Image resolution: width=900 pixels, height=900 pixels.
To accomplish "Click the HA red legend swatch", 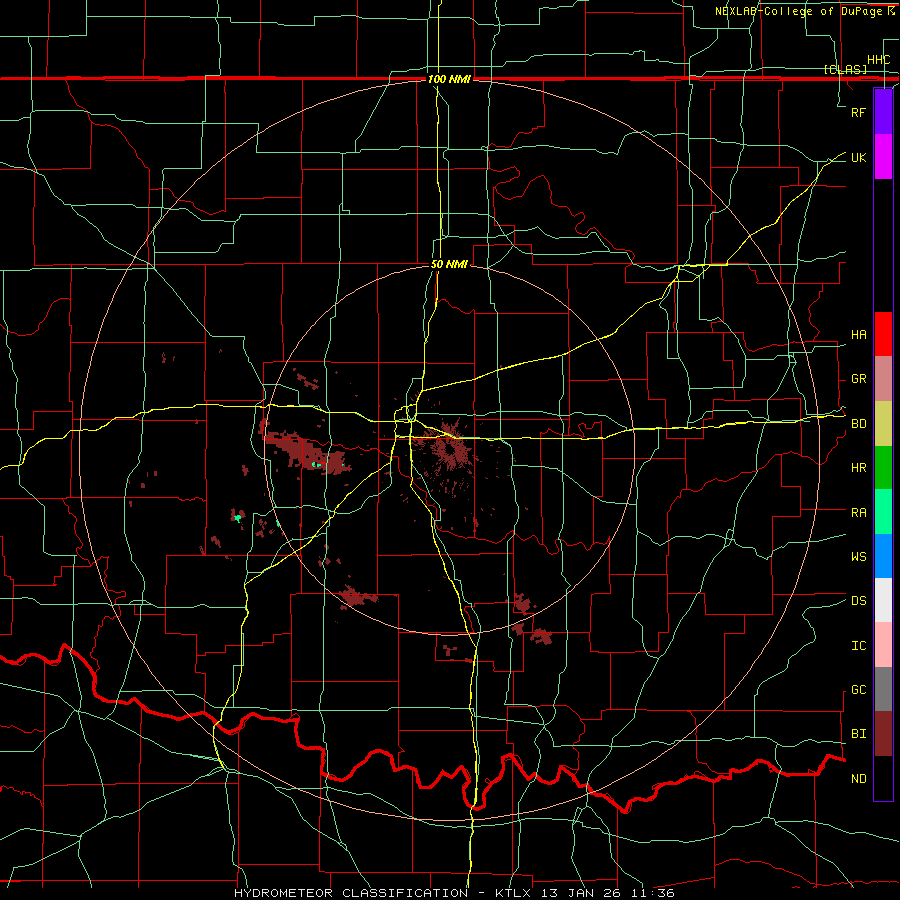I will pos(883,334).
